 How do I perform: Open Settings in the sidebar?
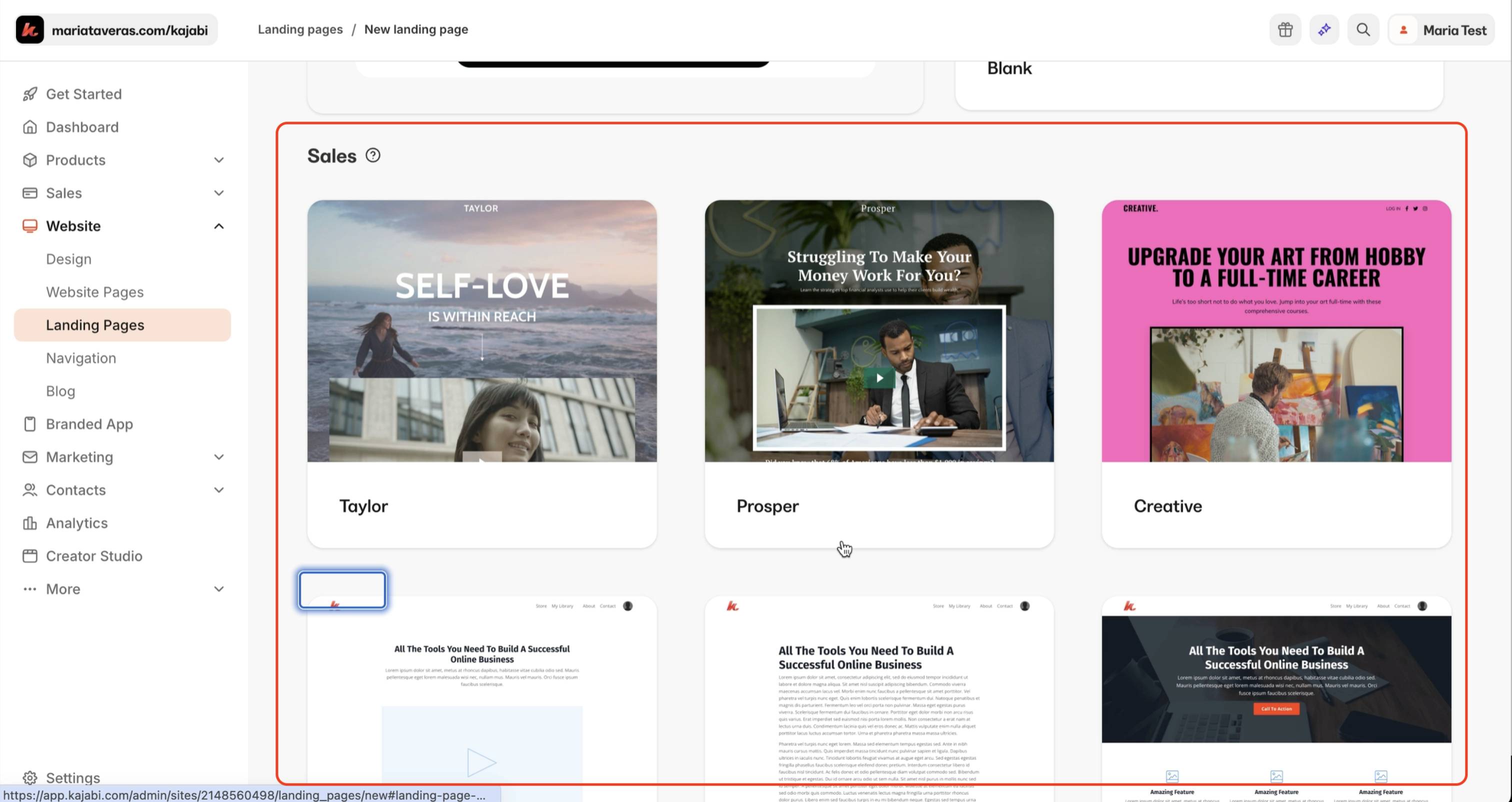(x=122, y=778)
